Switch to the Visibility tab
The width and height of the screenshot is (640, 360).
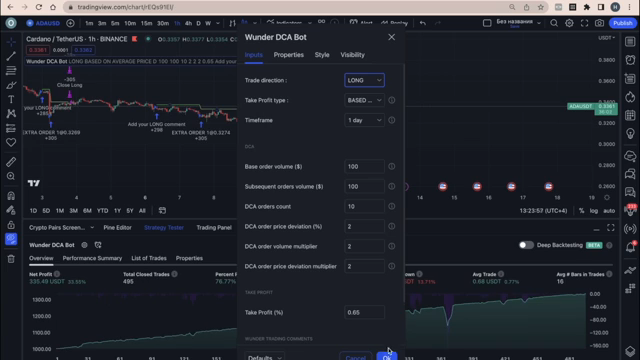[x=353, y=55]
